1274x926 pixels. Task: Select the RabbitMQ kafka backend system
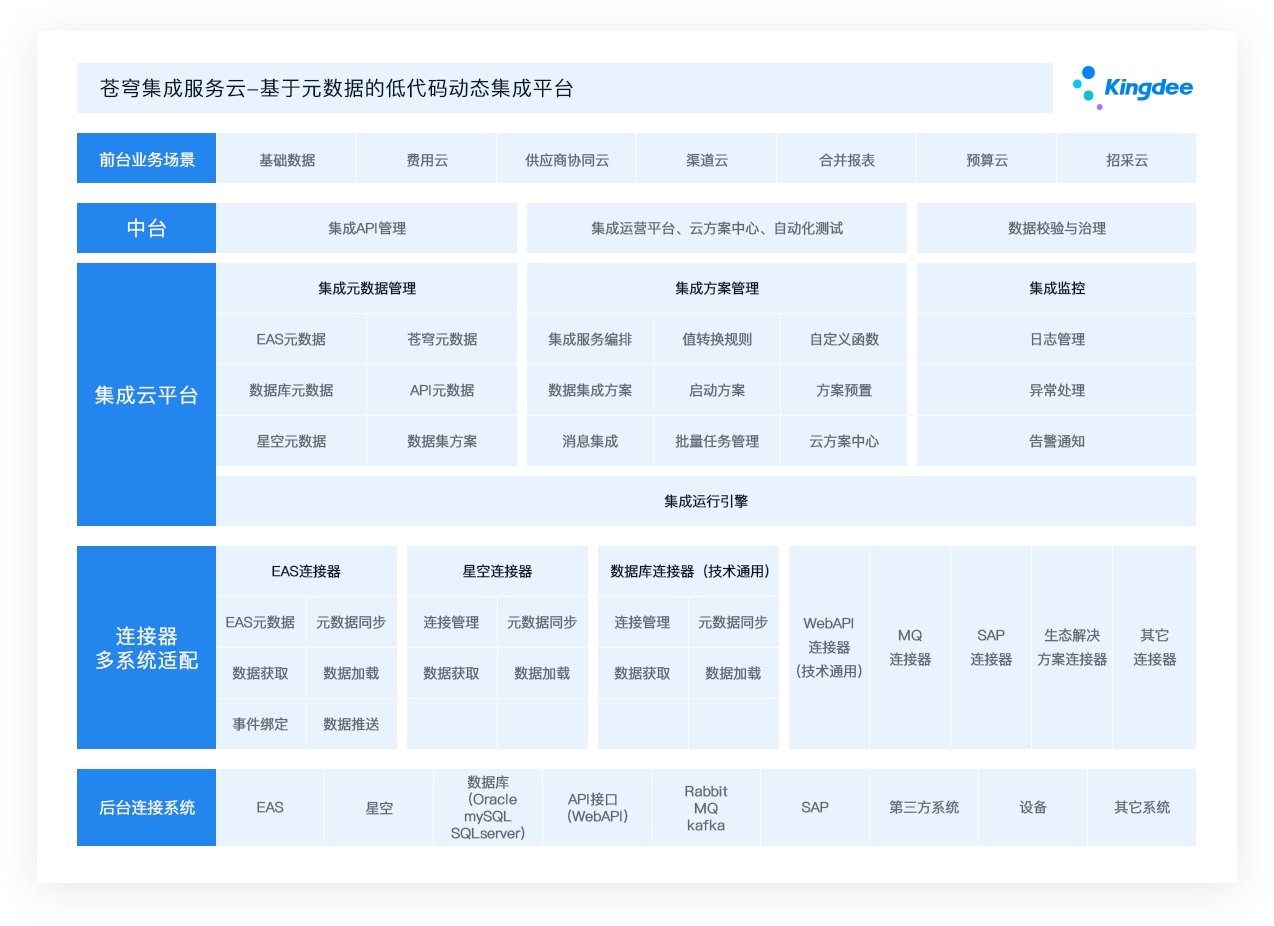[x=706, y=808]
